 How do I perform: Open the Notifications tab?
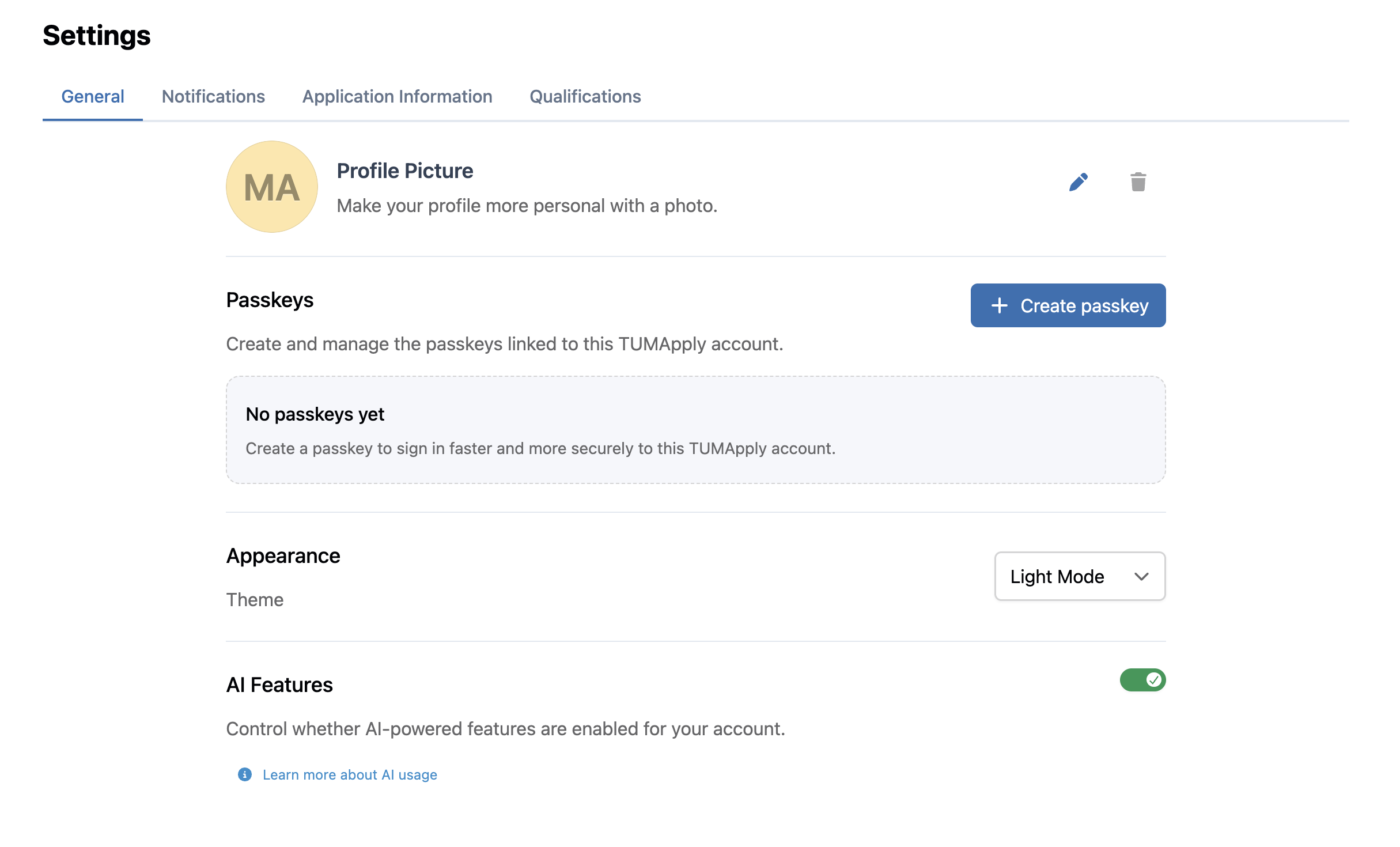tap(213, 96)
